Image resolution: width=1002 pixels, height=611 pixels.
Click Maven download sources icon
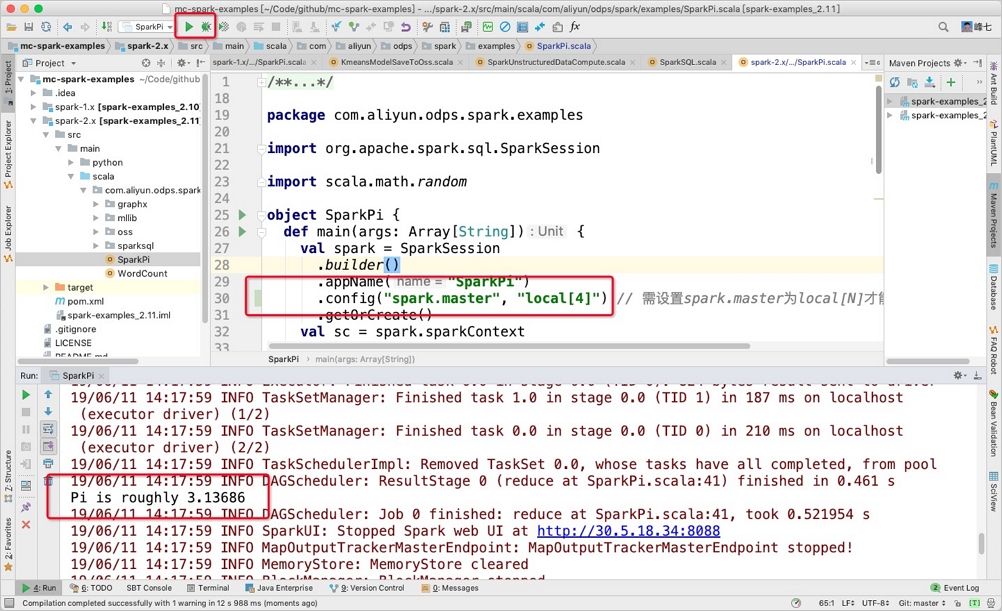coord(930,82)
